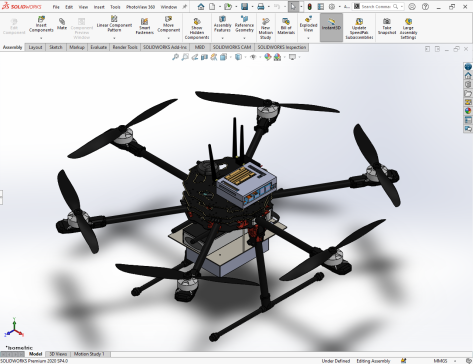Open the Assembly Features tool

coord(222,24)
